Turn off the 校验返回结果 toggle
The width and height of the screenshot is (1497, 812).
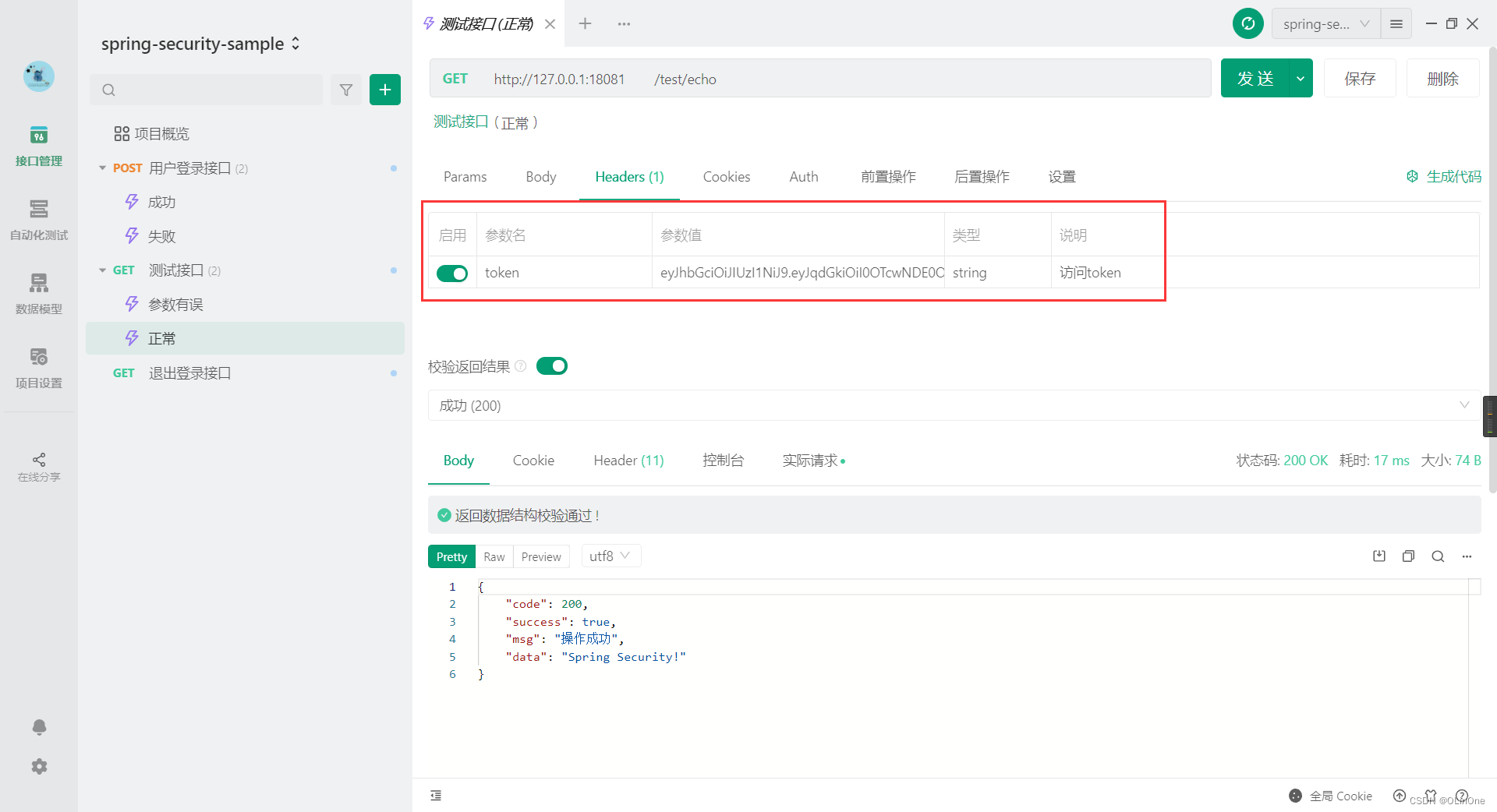coord(552,365)
